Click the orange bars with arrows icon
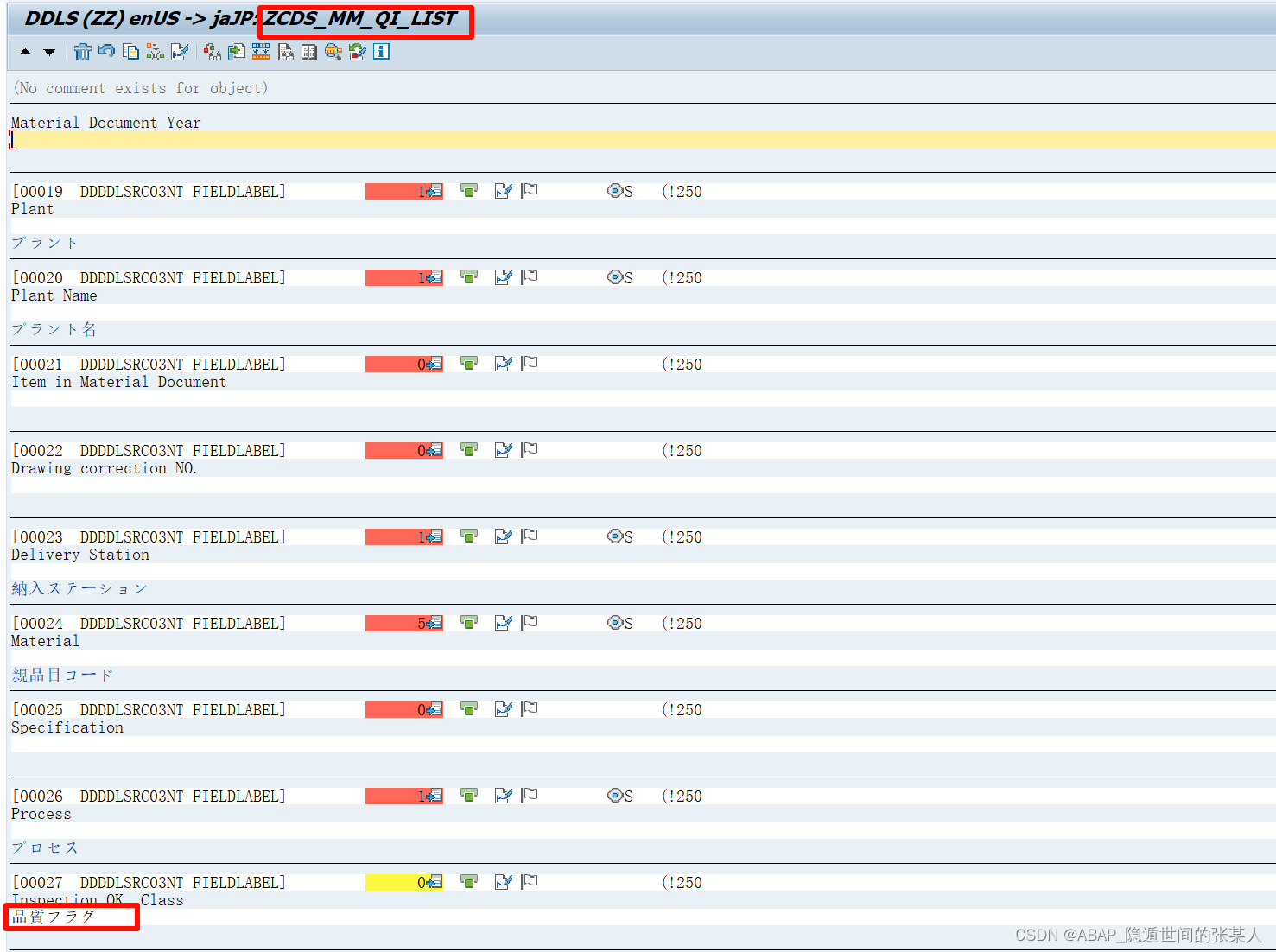Viewport: 1276px width, 952px height. pyautogui.click(x=260, y=52)
